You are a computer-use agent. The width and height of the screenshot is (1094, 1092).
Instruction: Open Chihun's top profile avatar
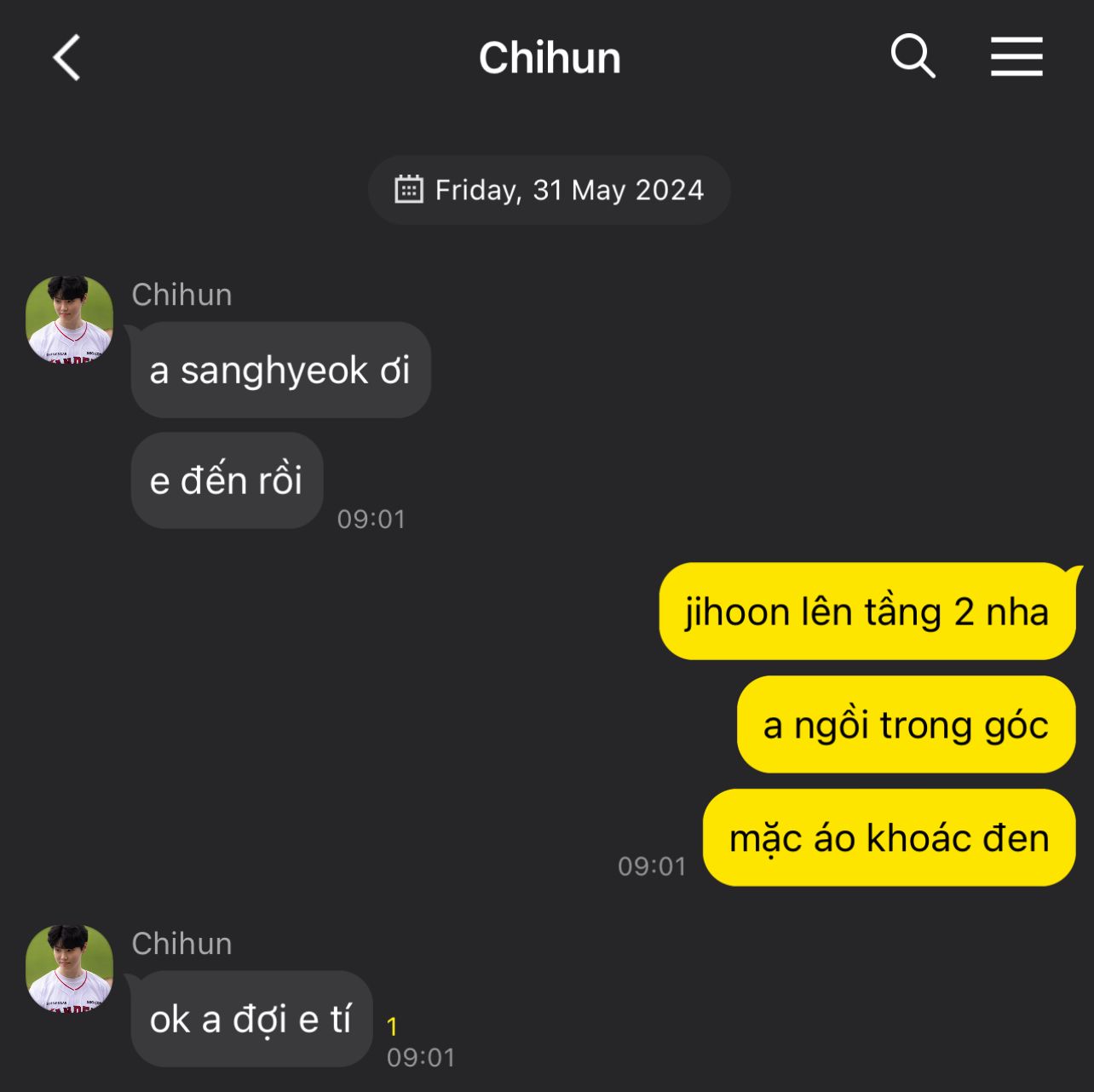tap(70, 319)
